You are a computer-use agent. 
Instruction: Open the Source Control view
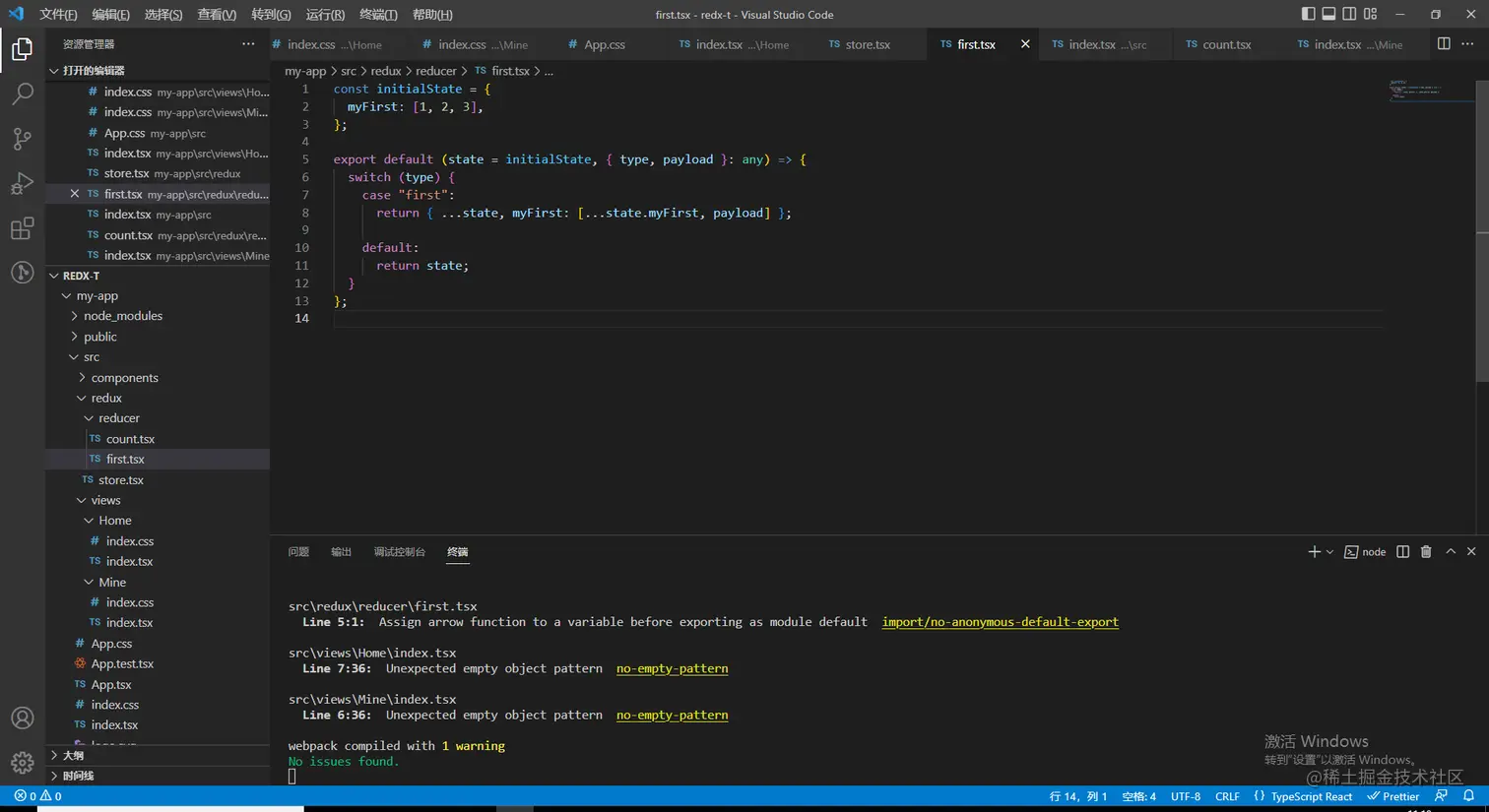(x=22, y=139)
